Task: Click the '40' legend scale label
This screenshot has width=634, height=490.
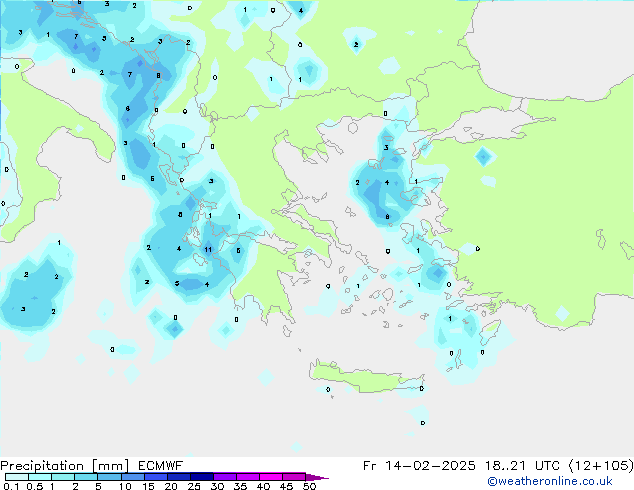Action: (x=263, y=486)
